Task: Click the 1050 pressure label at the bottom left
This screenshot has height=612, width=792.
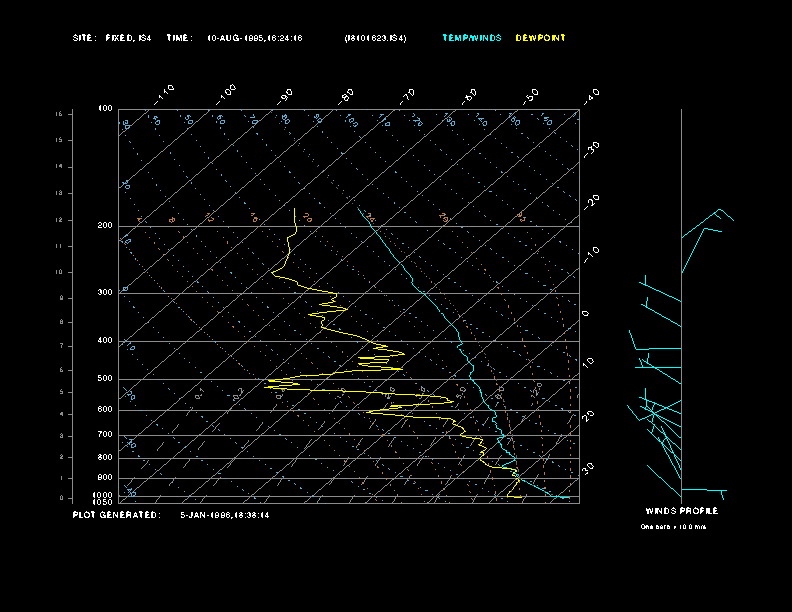Action: pos(104,502)
